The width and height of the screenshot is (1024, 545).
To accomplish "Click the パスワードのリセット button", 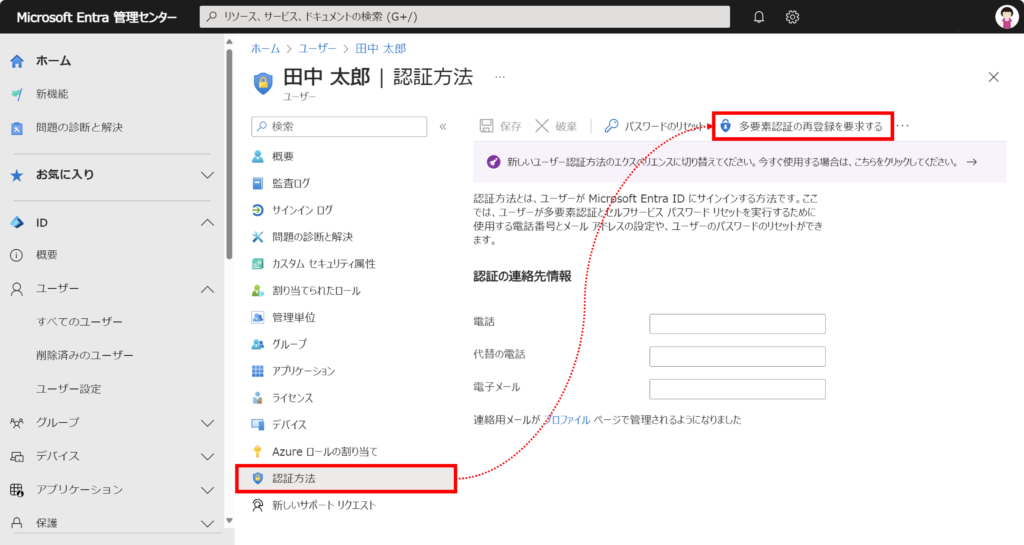I will pos(654,126).
